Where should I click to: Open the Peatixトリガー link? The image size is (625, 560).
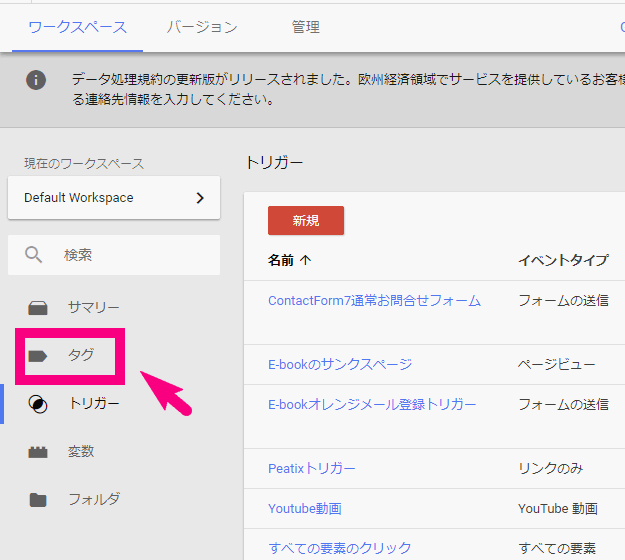pyautogui.click(x=311, y=468)
